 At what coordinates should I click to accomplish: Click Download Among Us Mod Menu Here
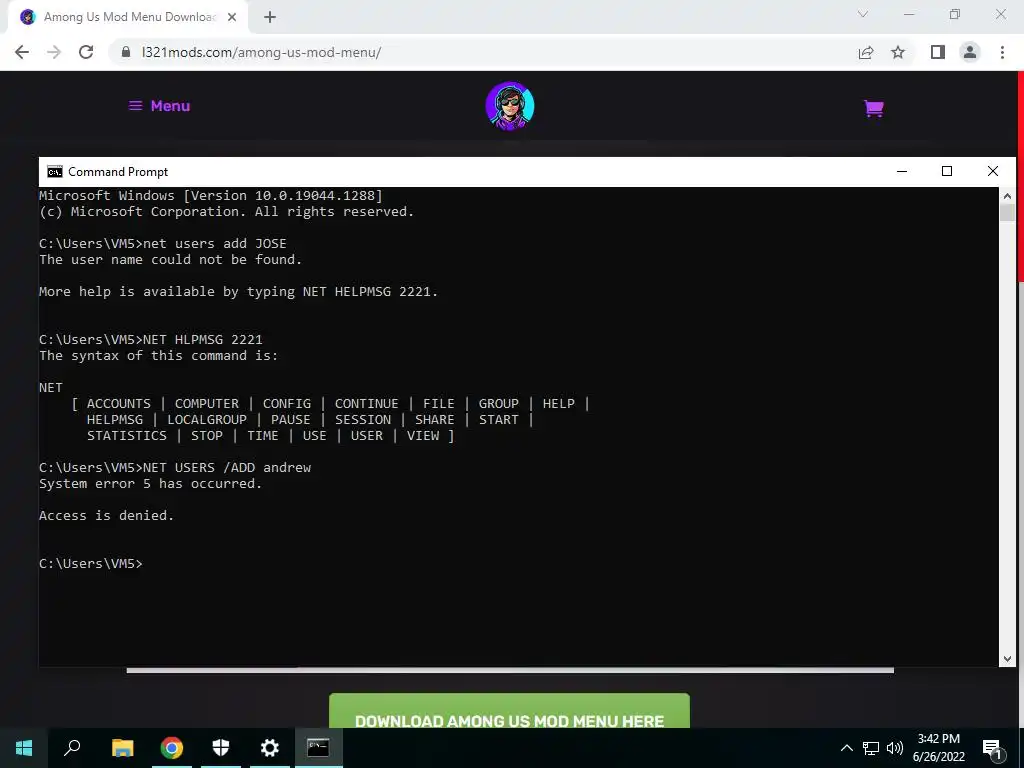click(x=509, y=711)
